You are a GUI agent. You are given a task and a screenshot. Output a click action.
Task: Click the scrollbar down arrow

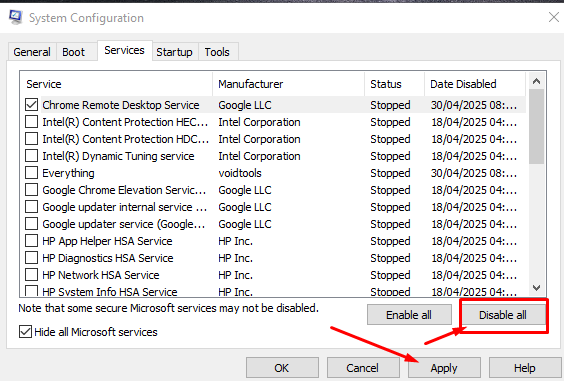(536, 288)
